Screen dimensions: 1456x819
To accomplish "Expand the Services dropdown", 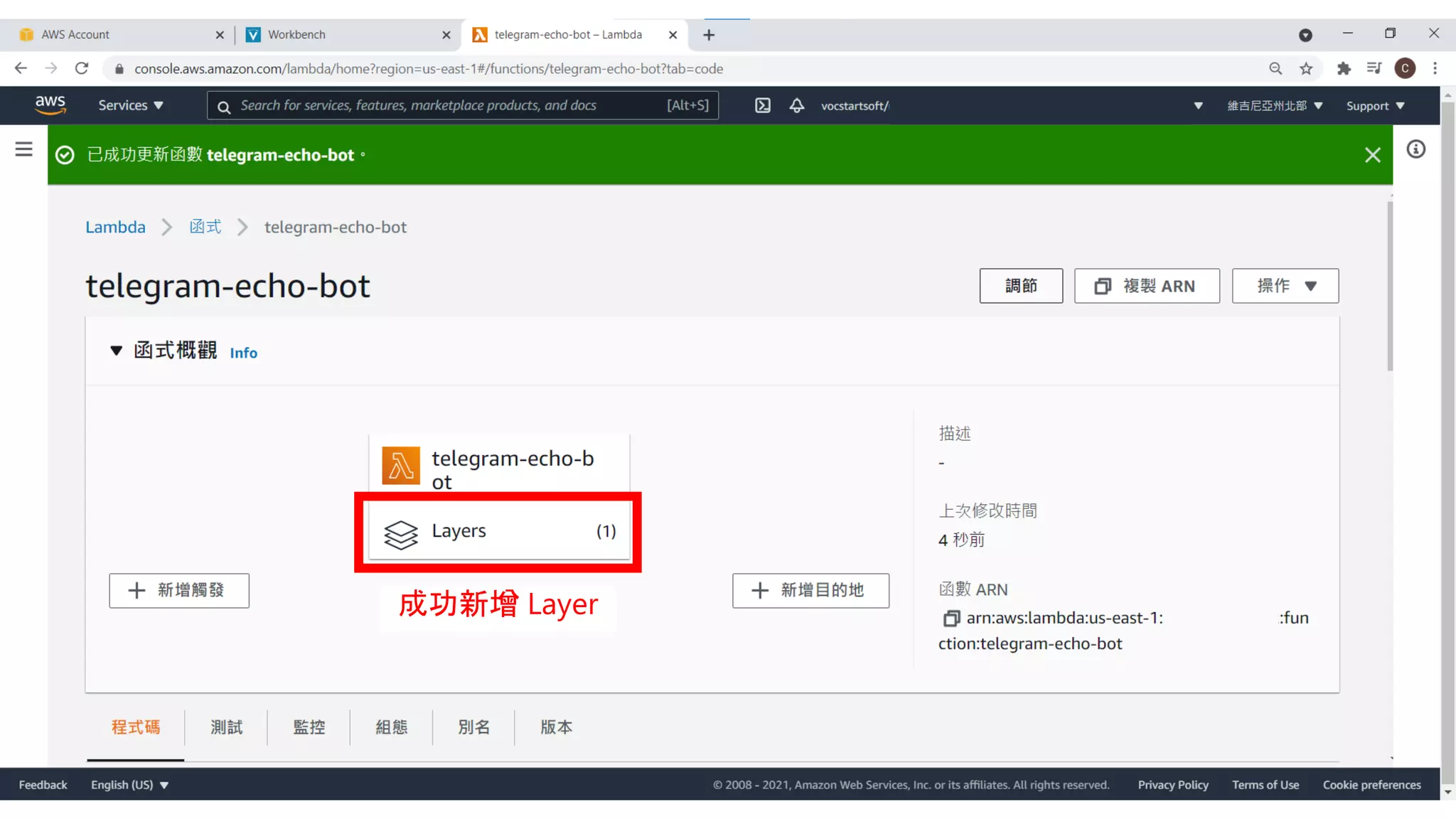I will 131,105.
